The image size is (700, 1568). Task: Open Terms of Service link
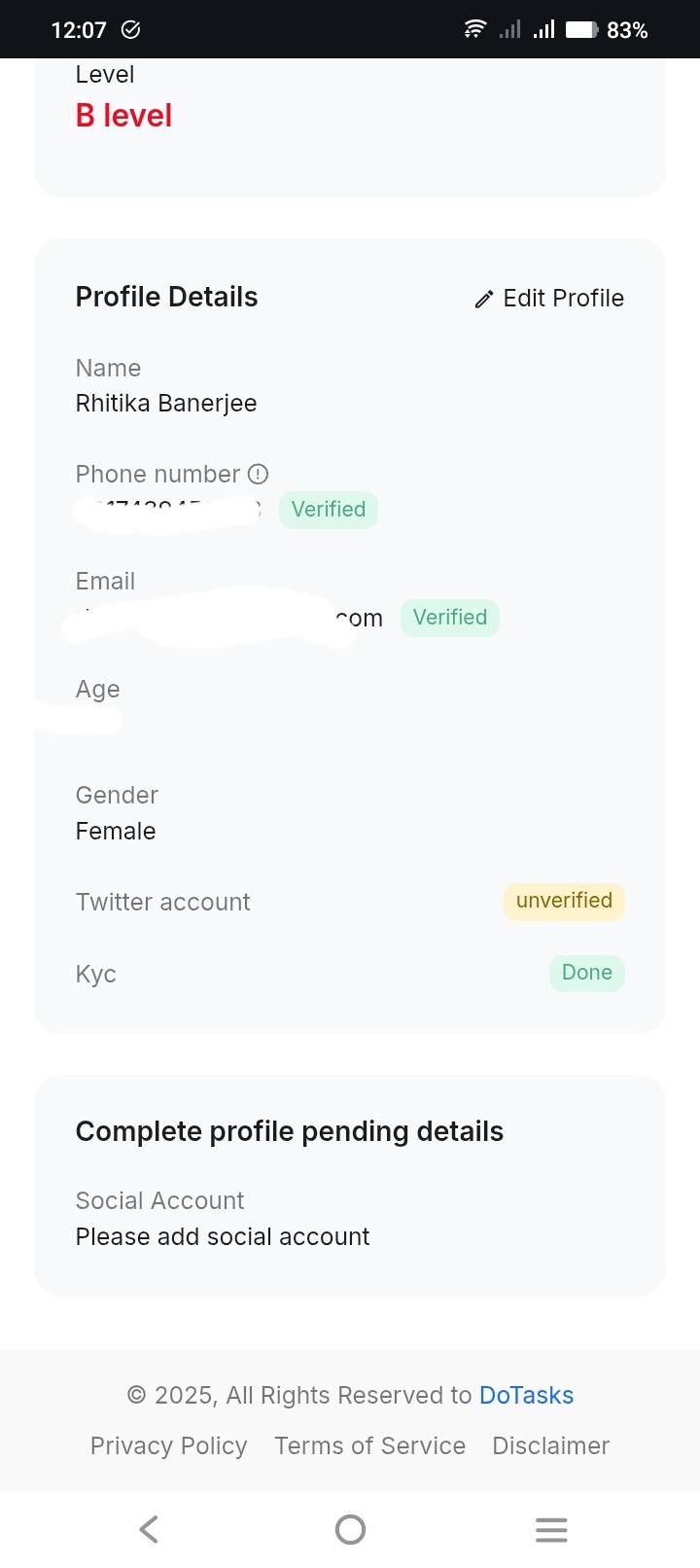(x=369, y=1445)
